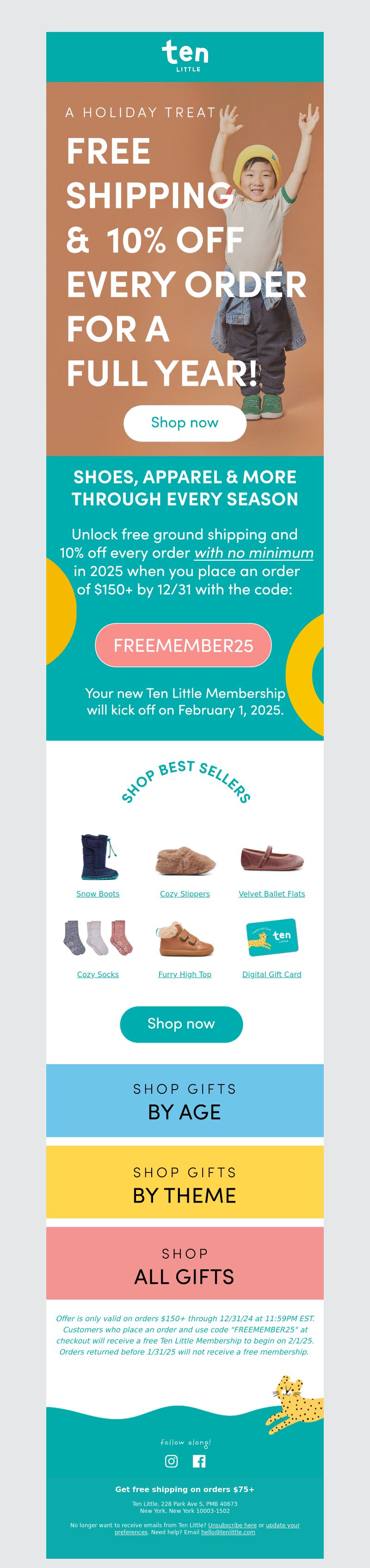
Task: Open the Shop Gifts By Age banner
Action: coord(185,1101)
